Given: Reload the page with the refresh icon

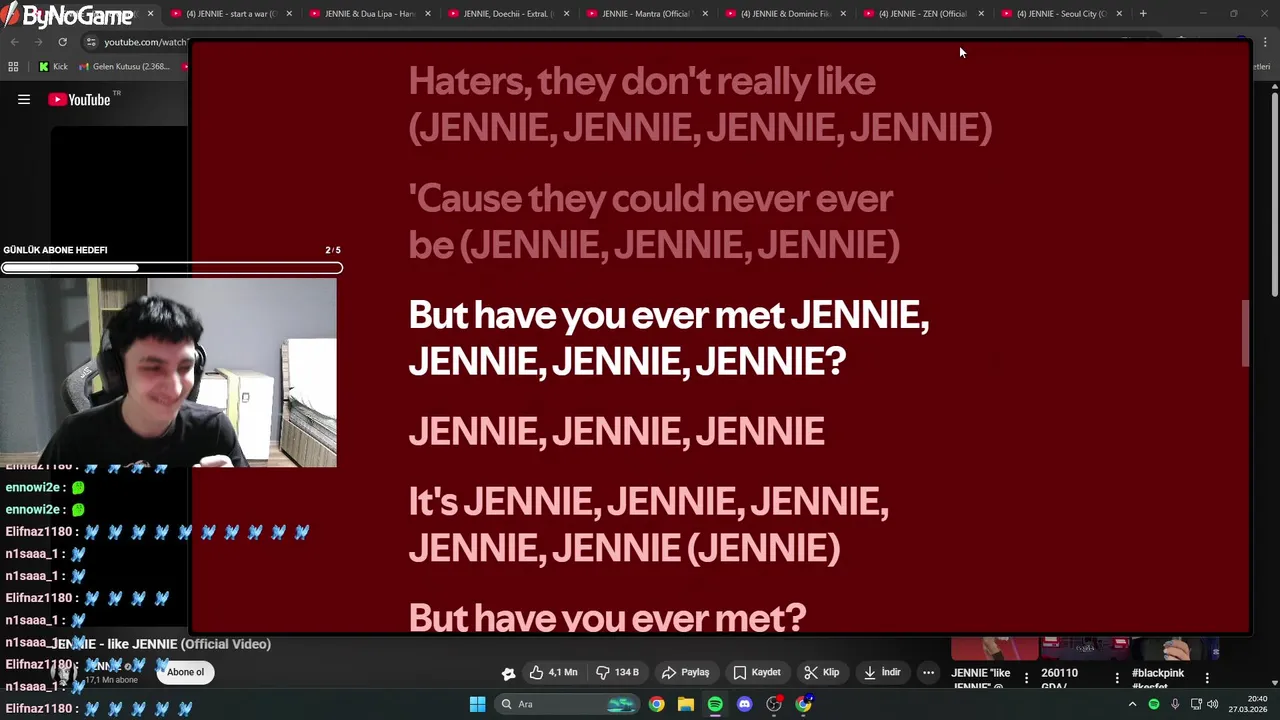Looking at the screenshot, I should point(62,42).
